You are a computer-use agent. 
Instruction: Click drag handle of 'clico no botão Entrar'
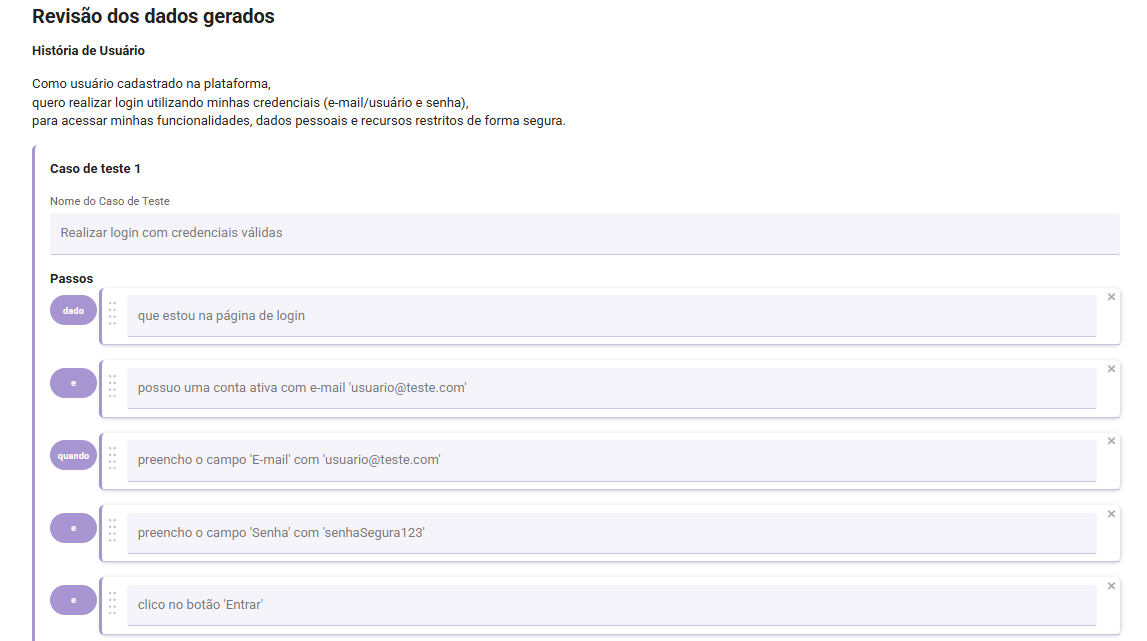112,602
